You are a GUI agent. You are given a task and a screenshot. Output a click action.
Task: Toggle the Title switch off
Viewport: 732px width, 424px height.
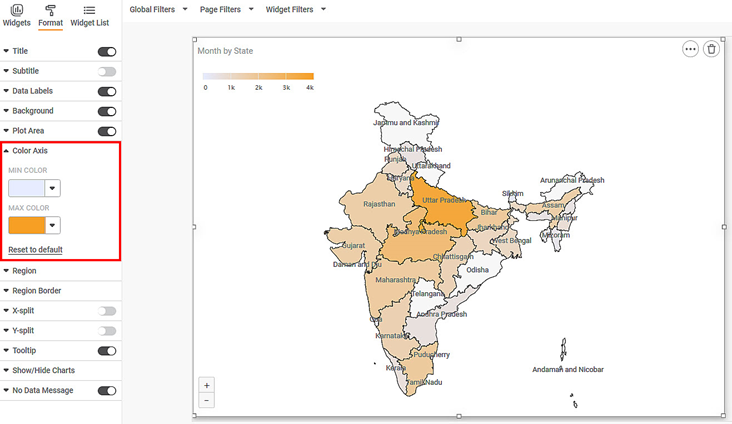pos(106,51)
